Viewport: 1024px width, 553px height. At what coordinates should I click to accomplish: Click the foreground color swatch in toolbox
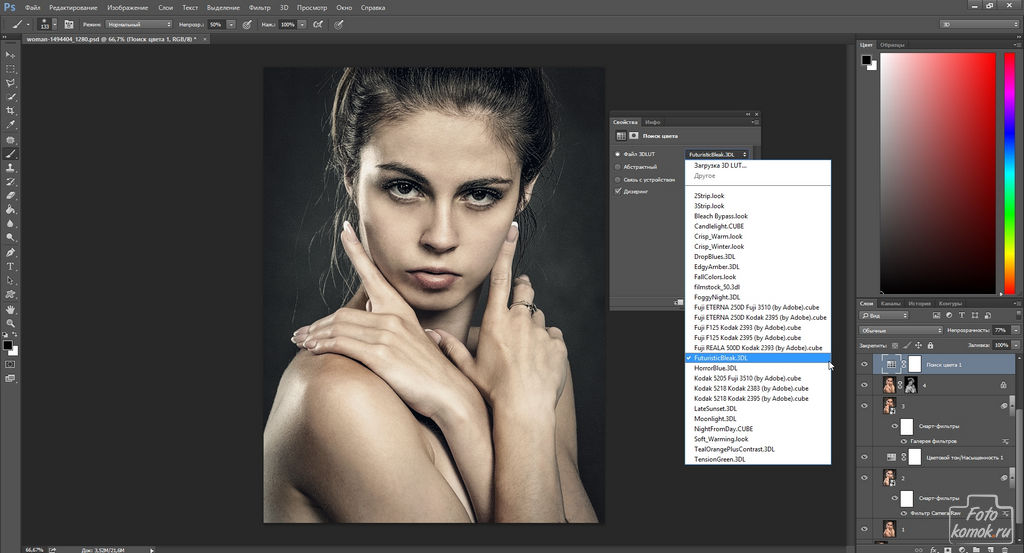[x=7, y=345]
